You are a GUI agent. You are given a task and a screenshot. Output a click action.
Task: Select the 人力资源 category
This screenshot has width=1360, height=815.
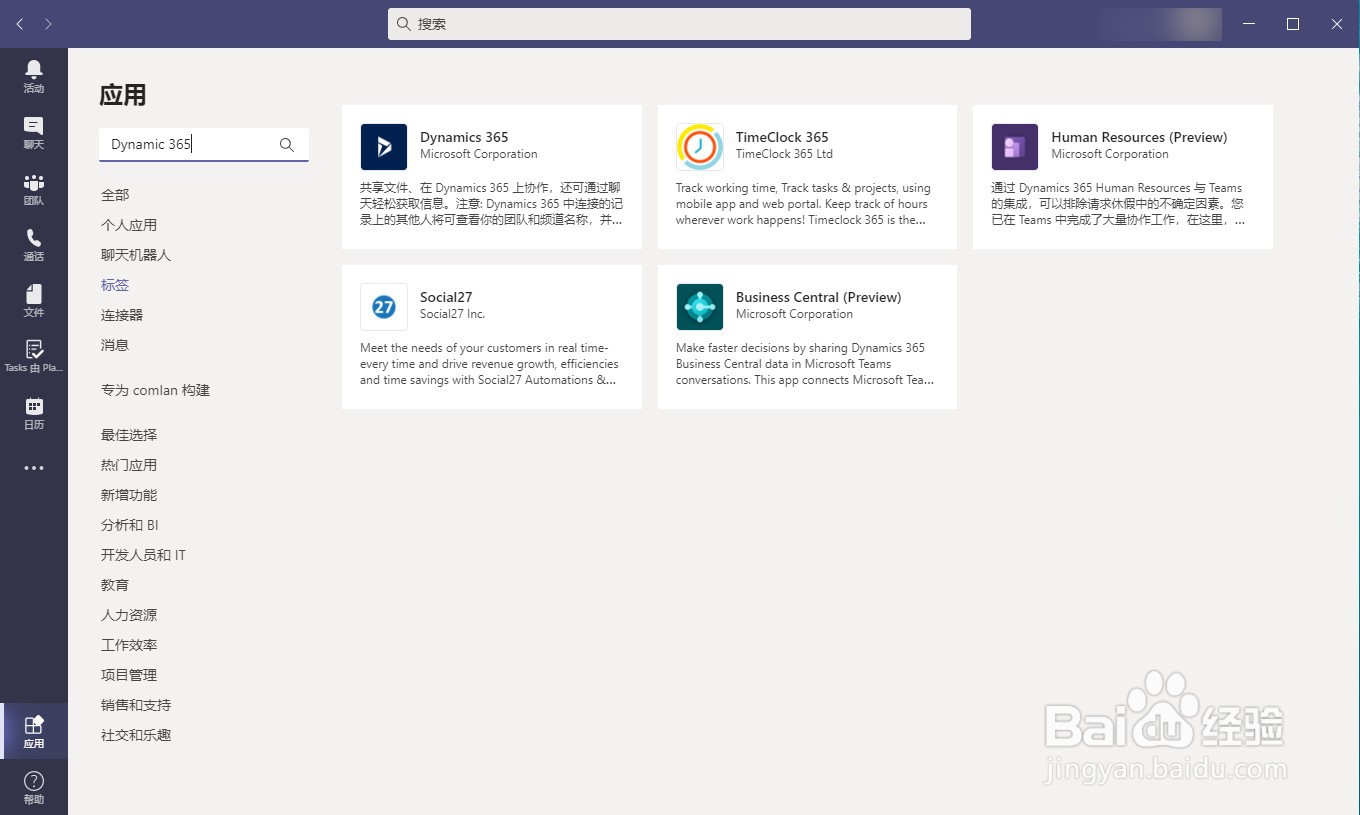pyautogui.click(x=129, y=615)
